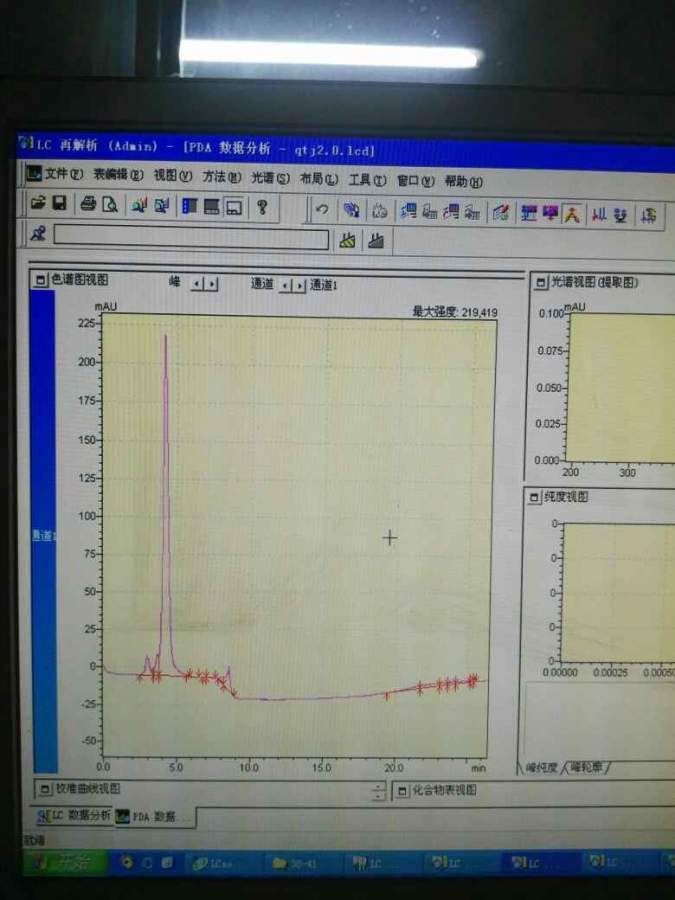
Task: Click the grayed hand icon in toolbar
Action: [x=379, y=211]
